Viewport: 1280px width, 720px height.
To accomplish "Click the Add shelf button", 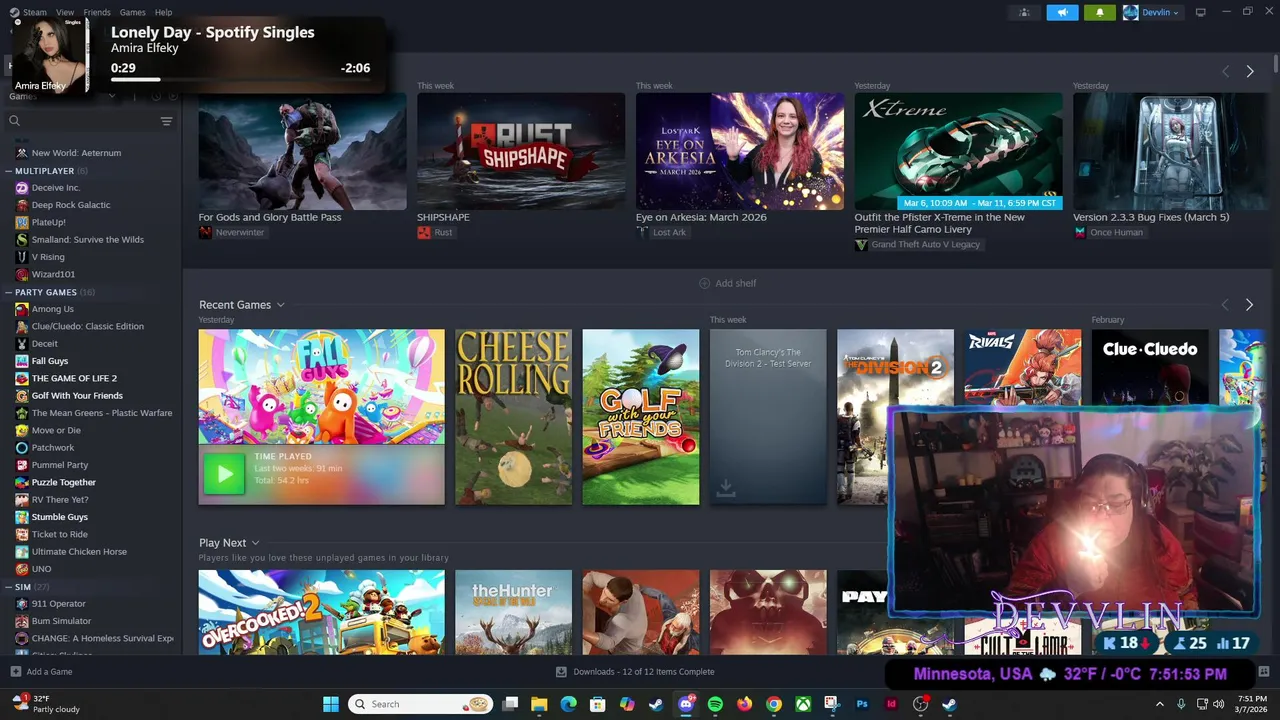I will click(x=727, y=283).
